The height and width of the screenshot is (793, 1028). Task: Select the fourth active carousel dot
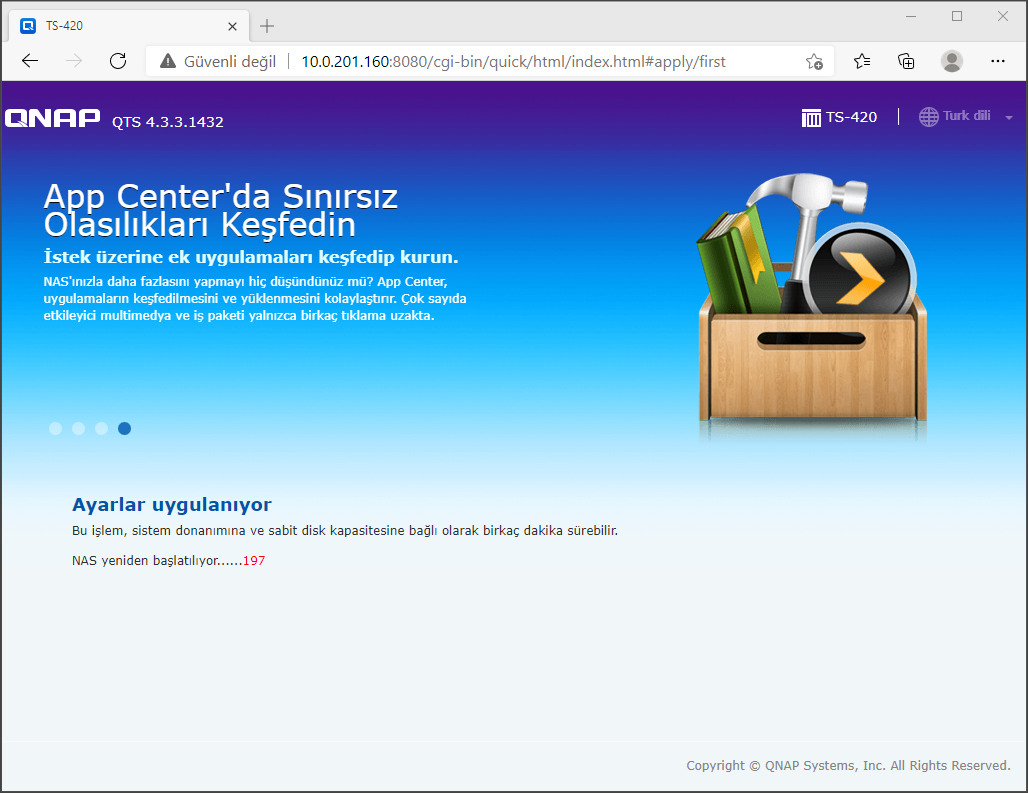click(x=124, y=429)
